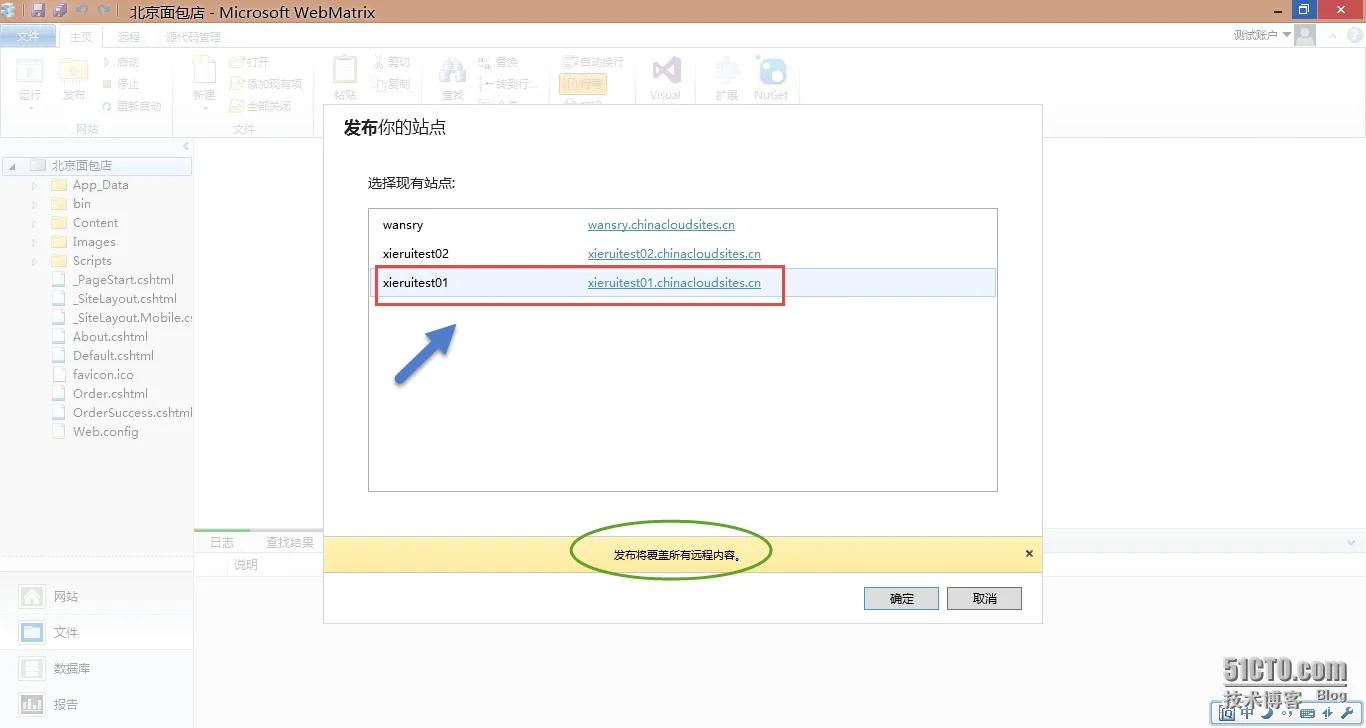1366x728 pixels.
Task: Open xieruitest02.chinacloudsites.cn link
Action: [674, 254]
